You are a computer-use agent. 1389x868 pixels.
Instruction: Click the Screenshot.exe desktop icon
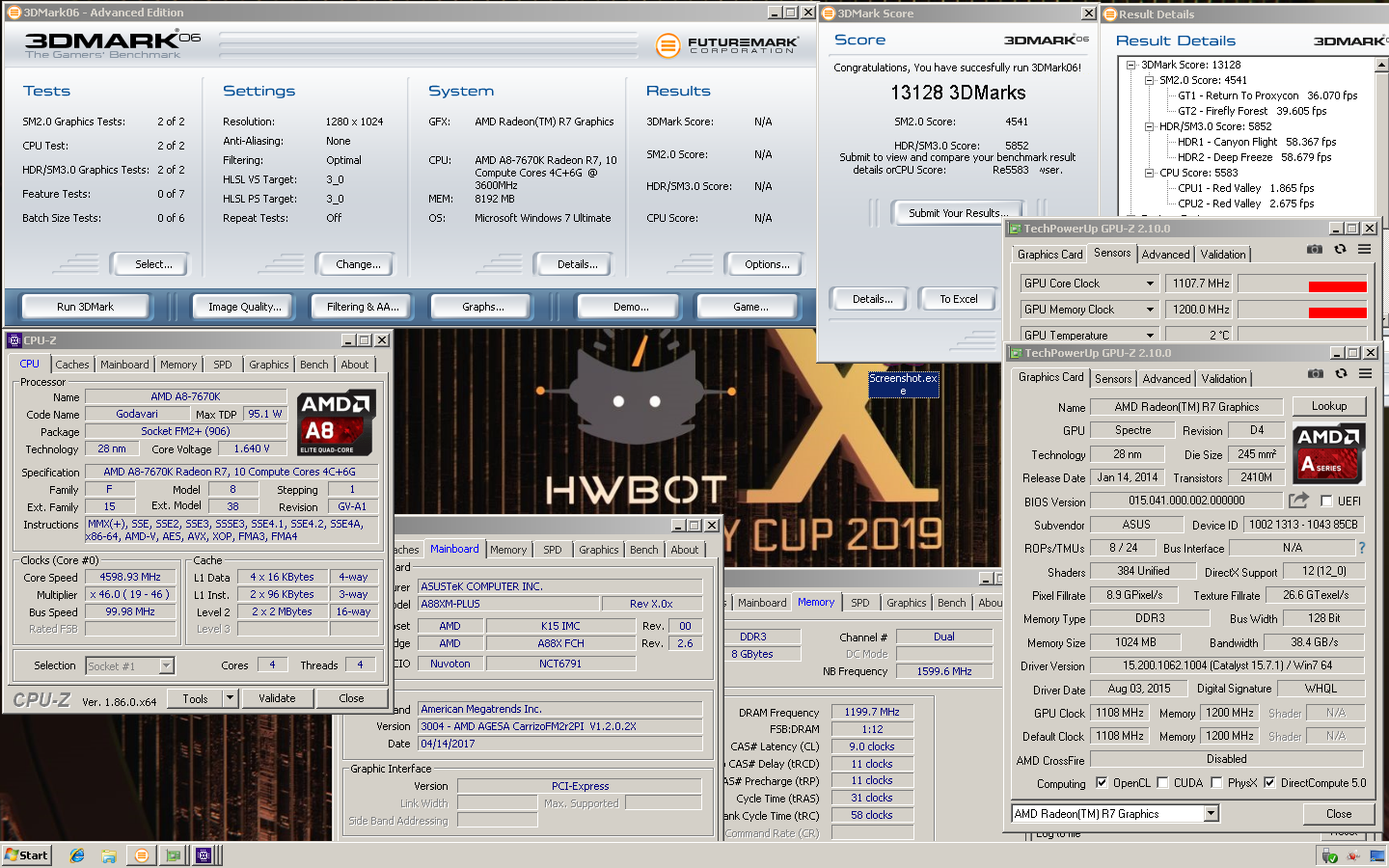(x=903, y=384)
